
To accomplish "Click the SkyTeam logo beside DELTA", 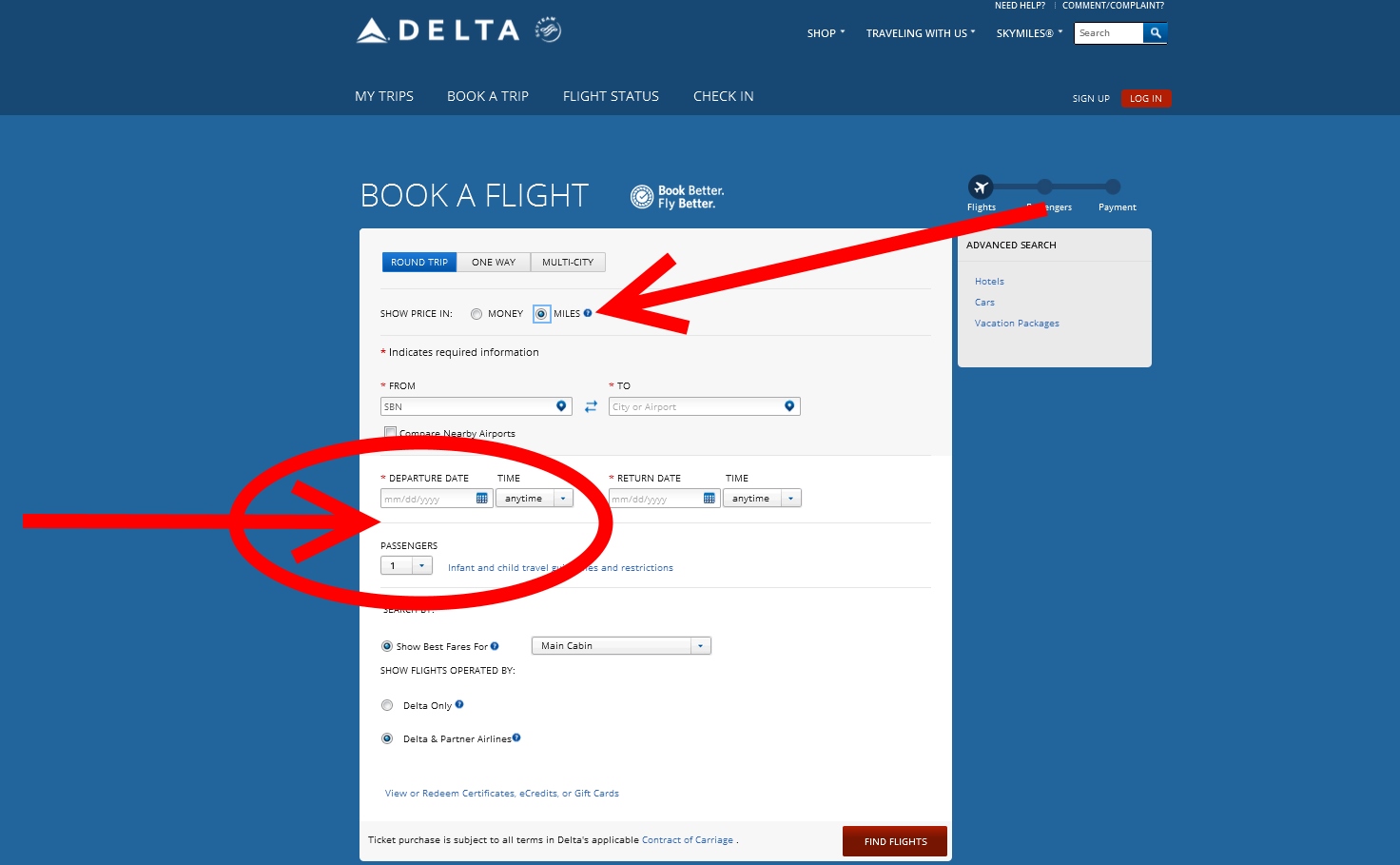I will (546, 29).
